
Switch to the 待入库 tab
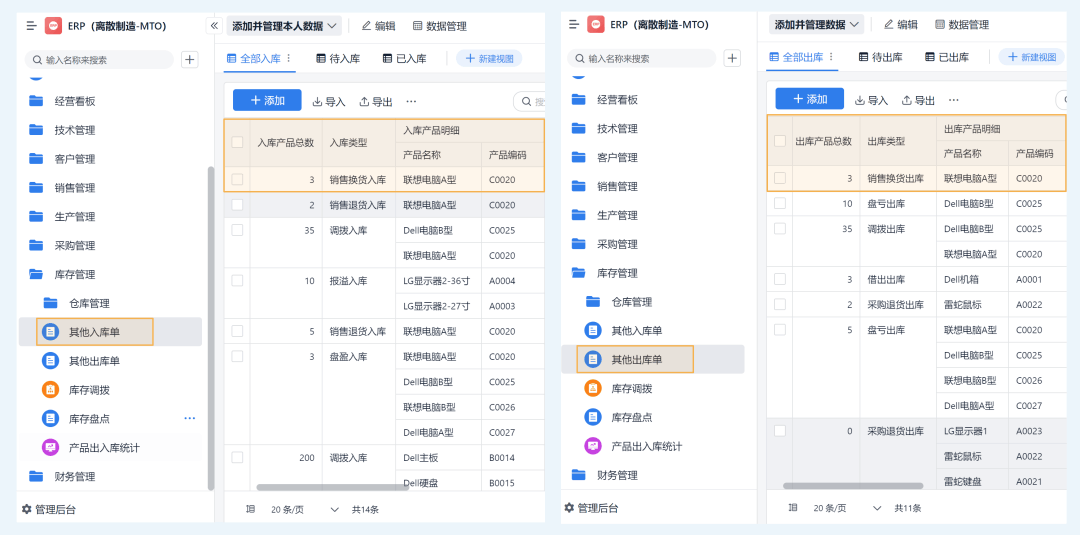click(x=337, y=59)
